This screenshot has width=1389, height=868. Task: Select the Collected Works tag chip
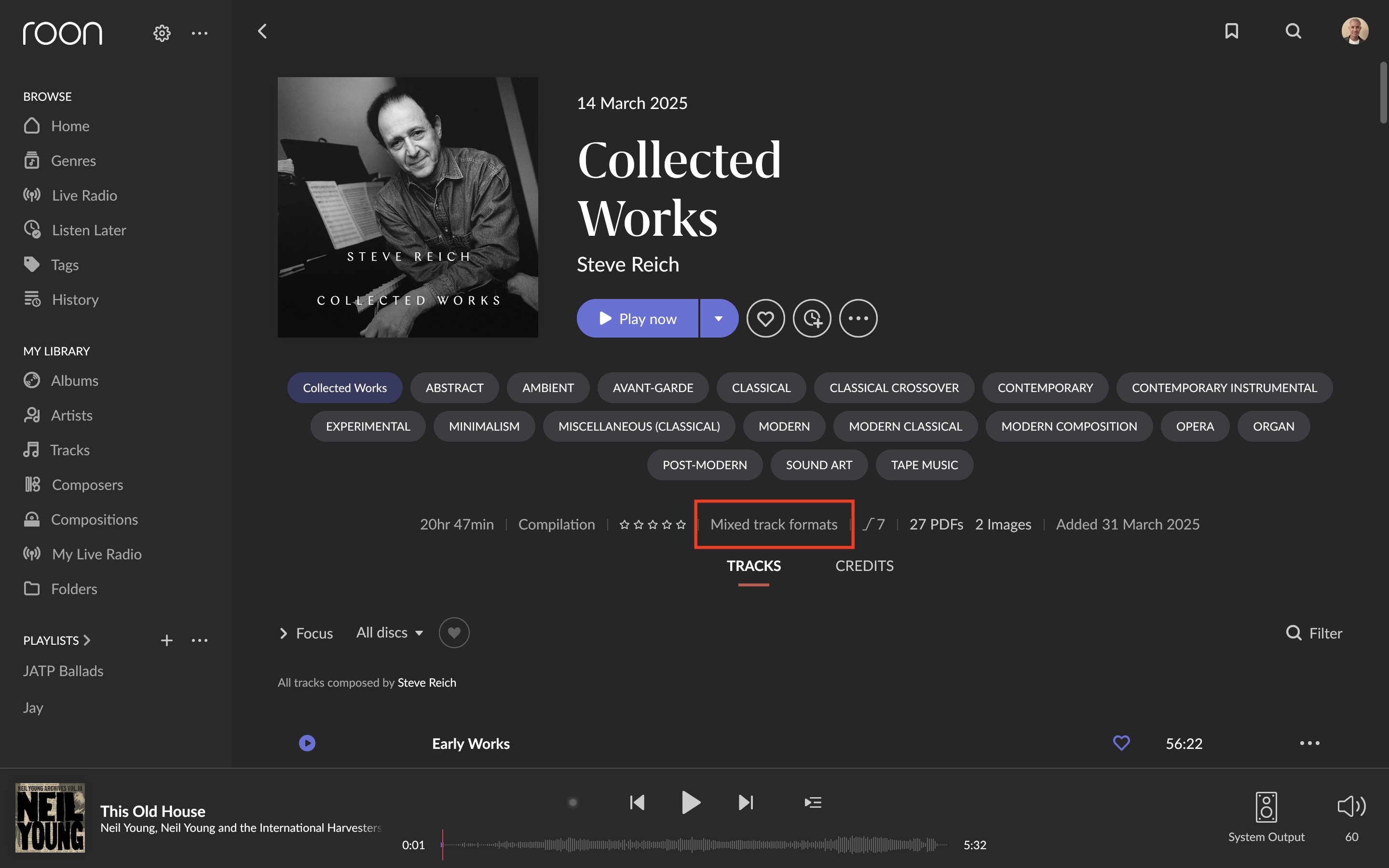pyautogui.click(x=344, y=388)
